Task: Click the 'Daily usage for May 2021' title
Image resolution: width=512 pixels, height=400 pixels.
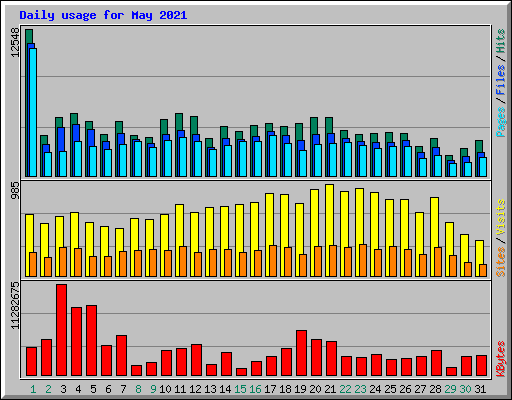Action: (x=103, y=15)
